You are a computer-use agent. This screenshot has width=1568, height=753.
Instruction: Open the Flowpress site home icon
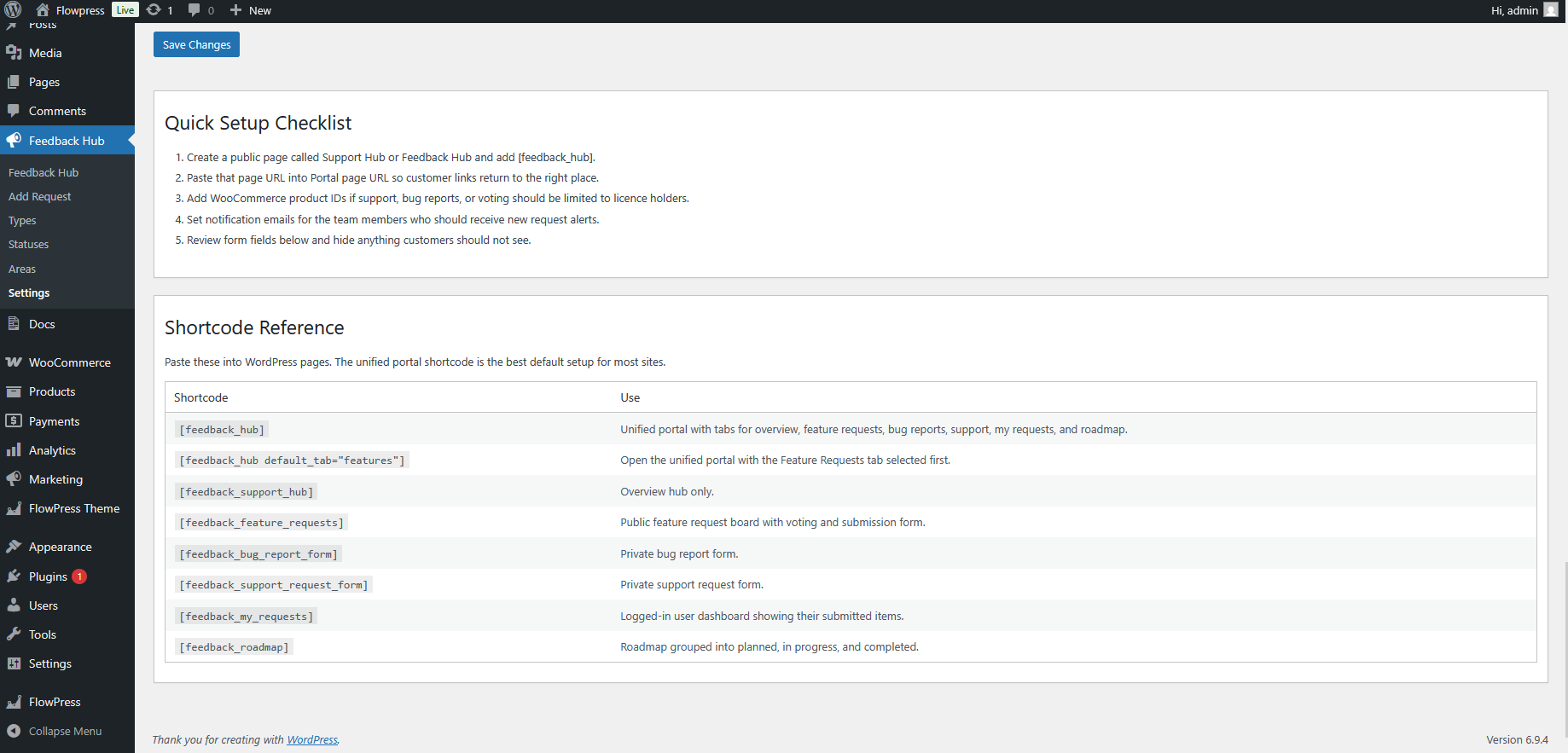(43, 10)
